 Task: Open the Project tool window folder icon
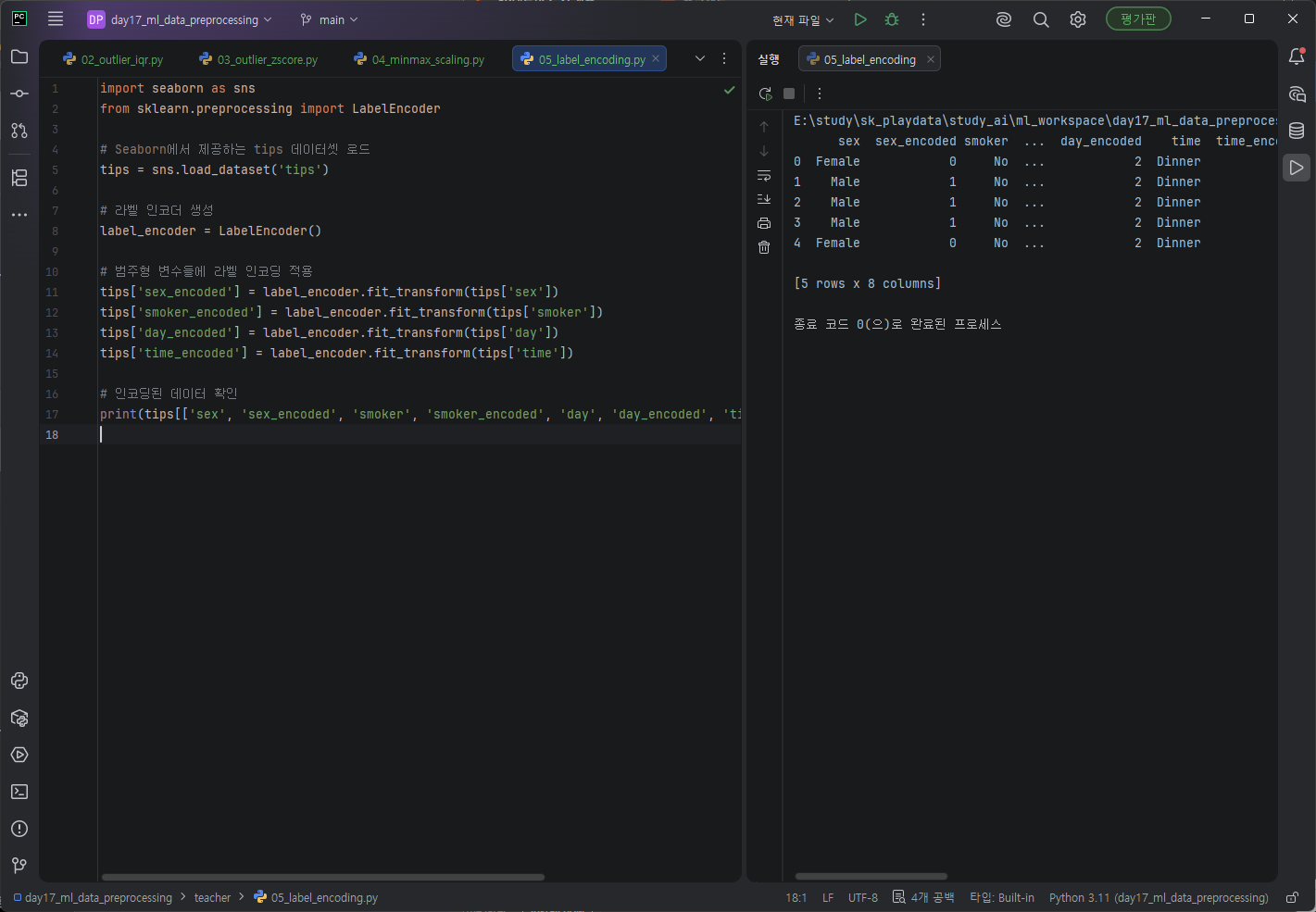(19, 57)
